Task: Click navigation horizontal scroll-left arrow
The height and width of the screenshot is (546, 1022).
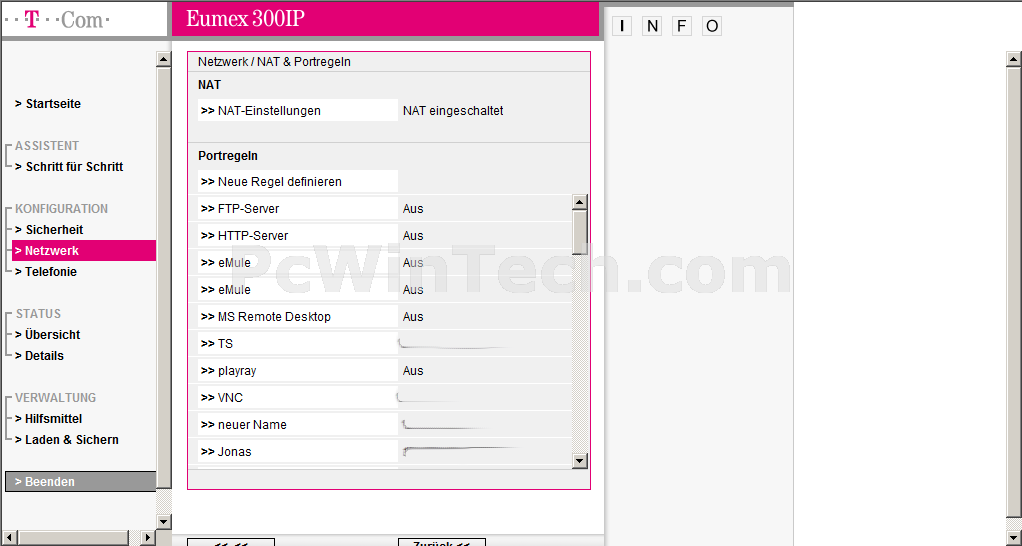Action: (x=10, y=538)
